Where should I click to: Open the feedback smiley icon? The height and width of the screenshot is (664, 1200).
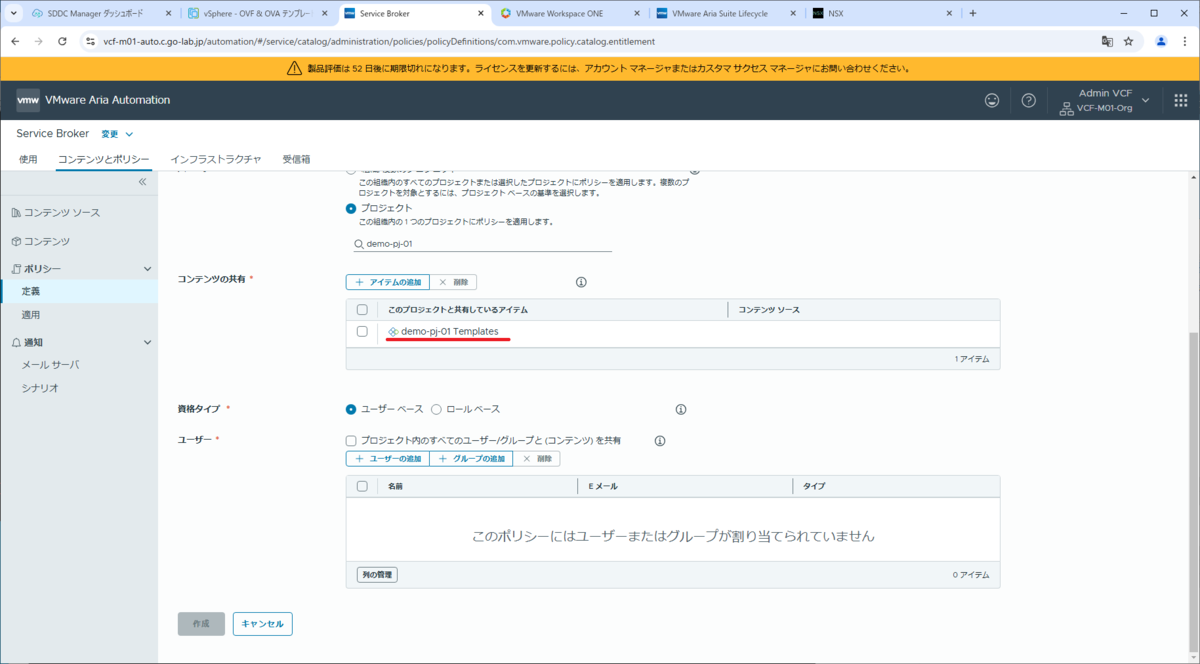(992, 100)
